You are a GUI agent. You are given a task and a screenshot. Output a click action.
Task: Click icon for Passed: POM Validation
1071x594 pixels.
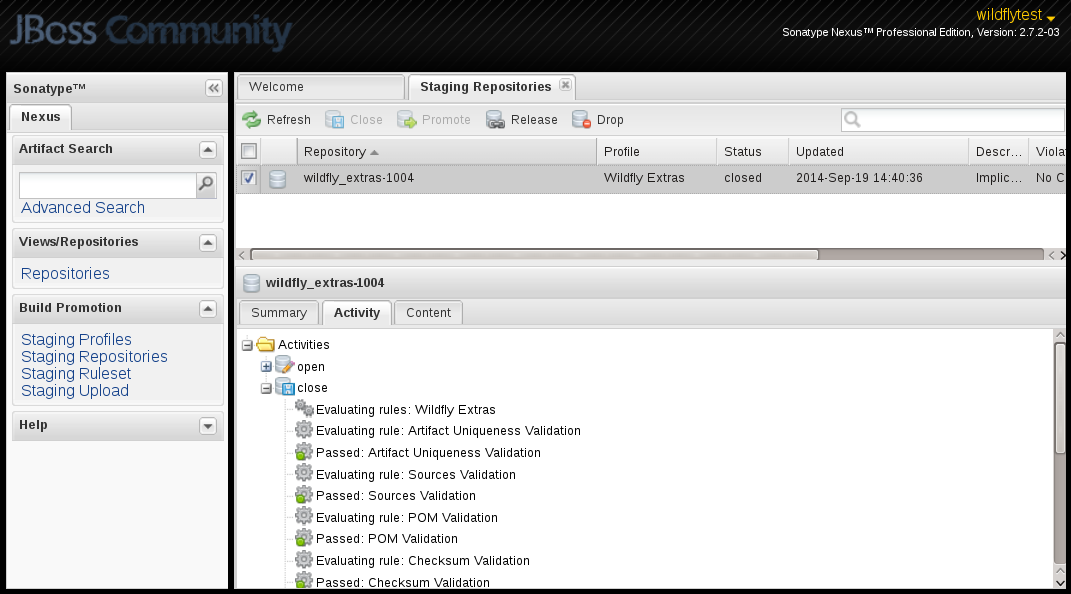coord(304,539)
